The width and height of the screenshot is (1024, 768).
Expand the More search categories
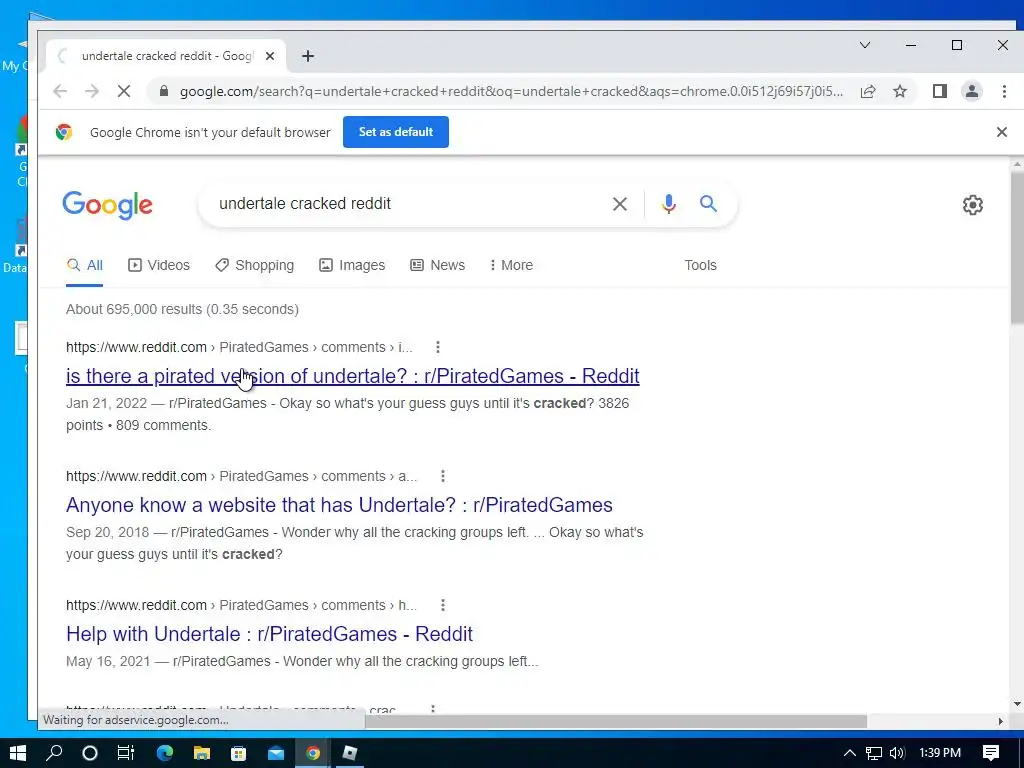[511, 265]
